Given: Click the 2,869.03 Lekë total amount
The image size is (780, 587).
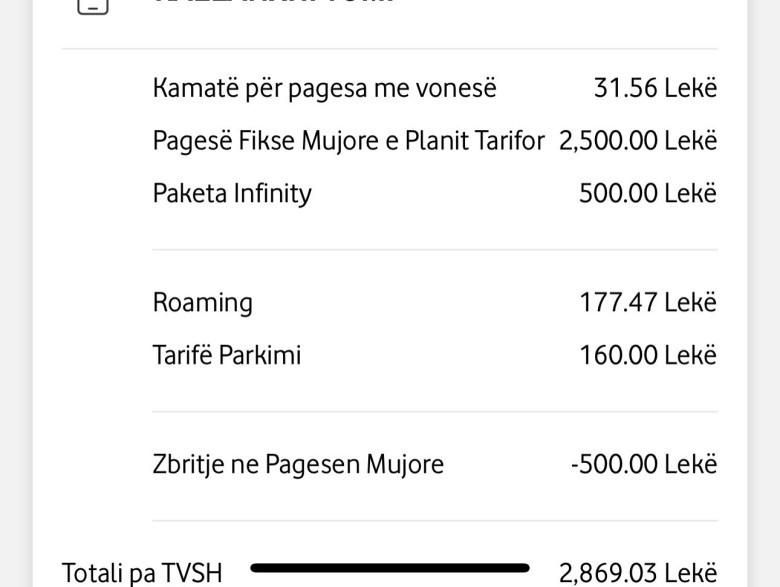Looking at the screenshot, I should 638,573.
